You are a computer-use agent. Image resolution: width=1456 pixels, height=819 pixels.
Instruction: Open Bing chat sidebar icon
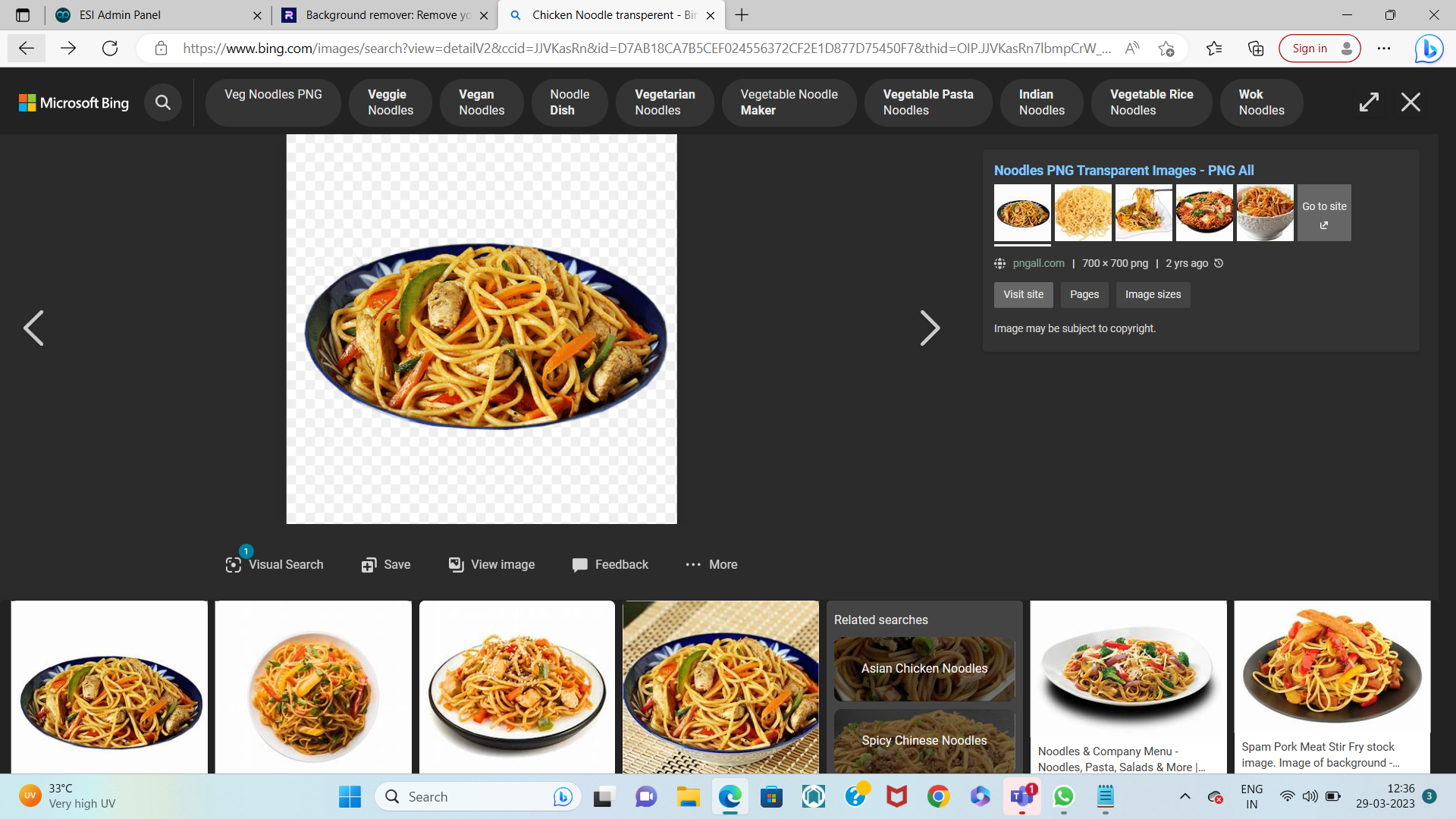tap(1429, 49)
